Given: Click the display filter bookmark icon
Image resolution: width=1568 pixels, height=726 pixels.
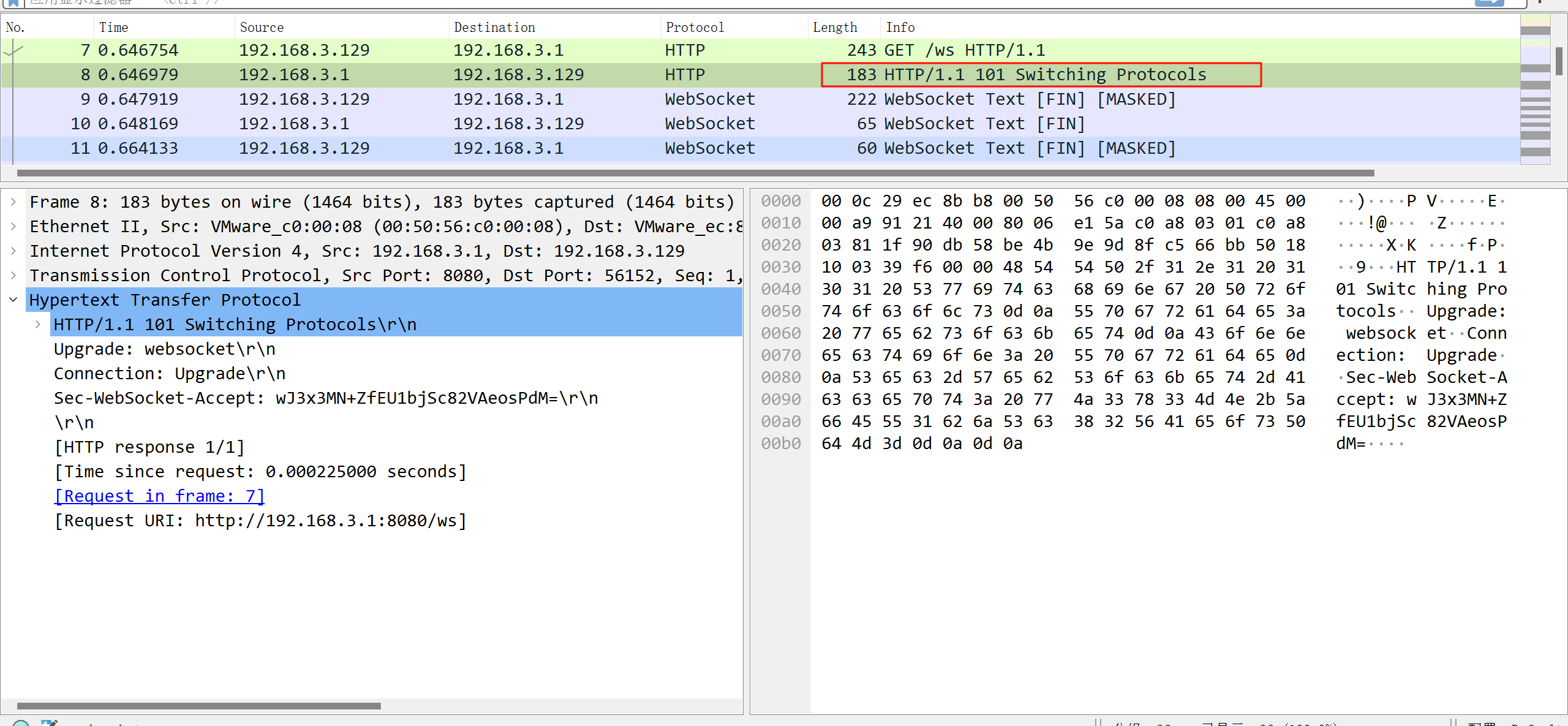Looking at the screenshot, I should [x=12, y=2].
